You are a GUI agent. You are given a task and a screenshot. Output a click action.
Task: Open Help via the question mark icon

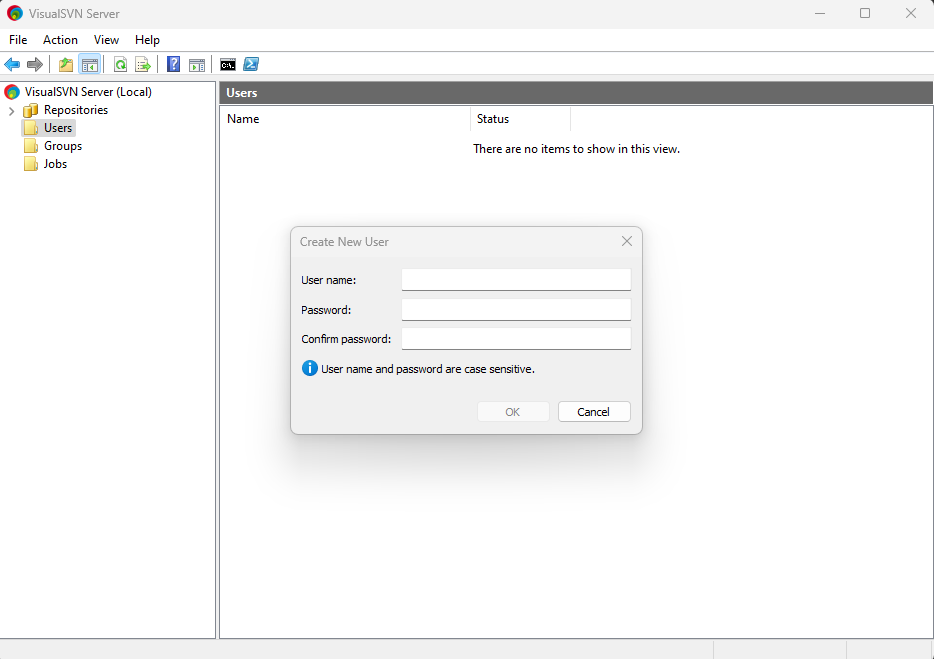coord(173,65)
